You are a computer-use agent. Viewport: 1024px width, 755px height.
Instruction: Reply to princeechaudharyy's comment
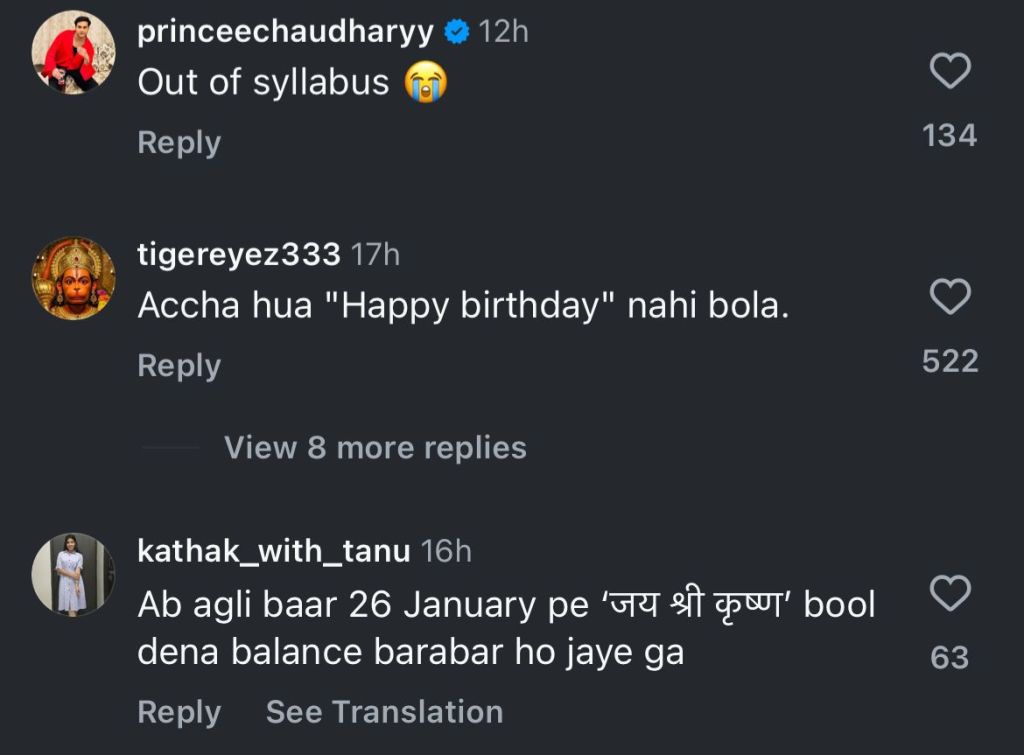point(179,142)
